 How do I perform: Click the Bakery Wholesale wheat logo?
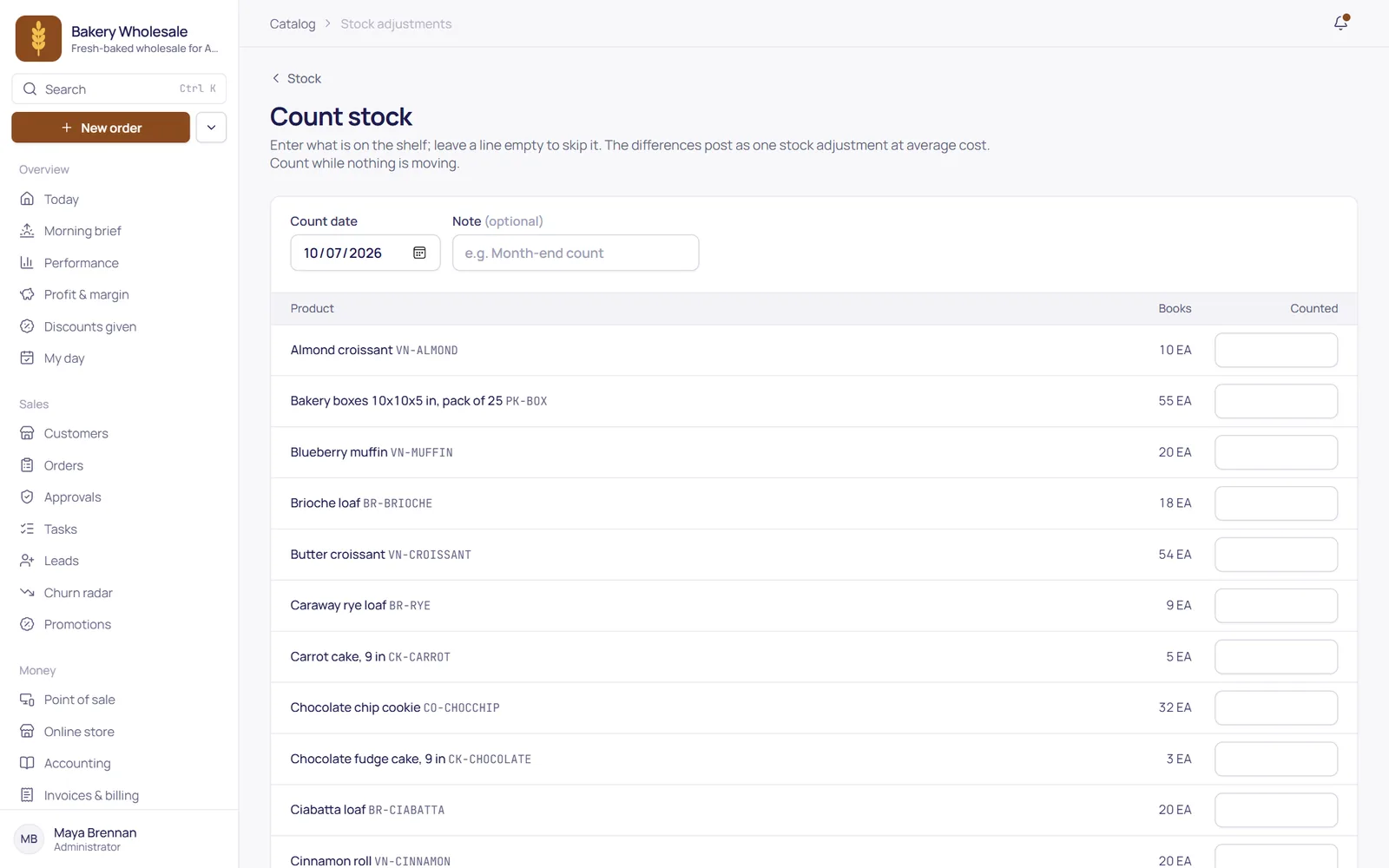click(38, 38)
